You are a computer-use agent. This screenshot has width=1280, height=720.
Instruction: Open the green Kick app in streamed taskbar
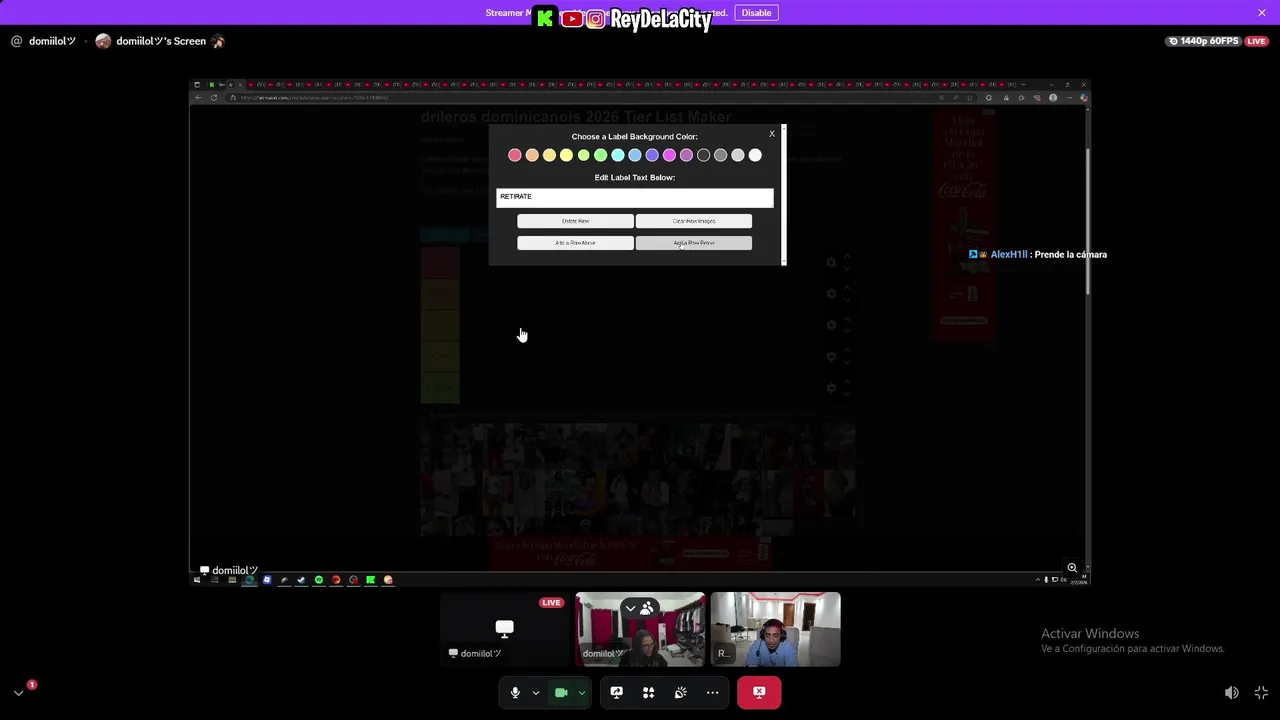coord(371,580)
